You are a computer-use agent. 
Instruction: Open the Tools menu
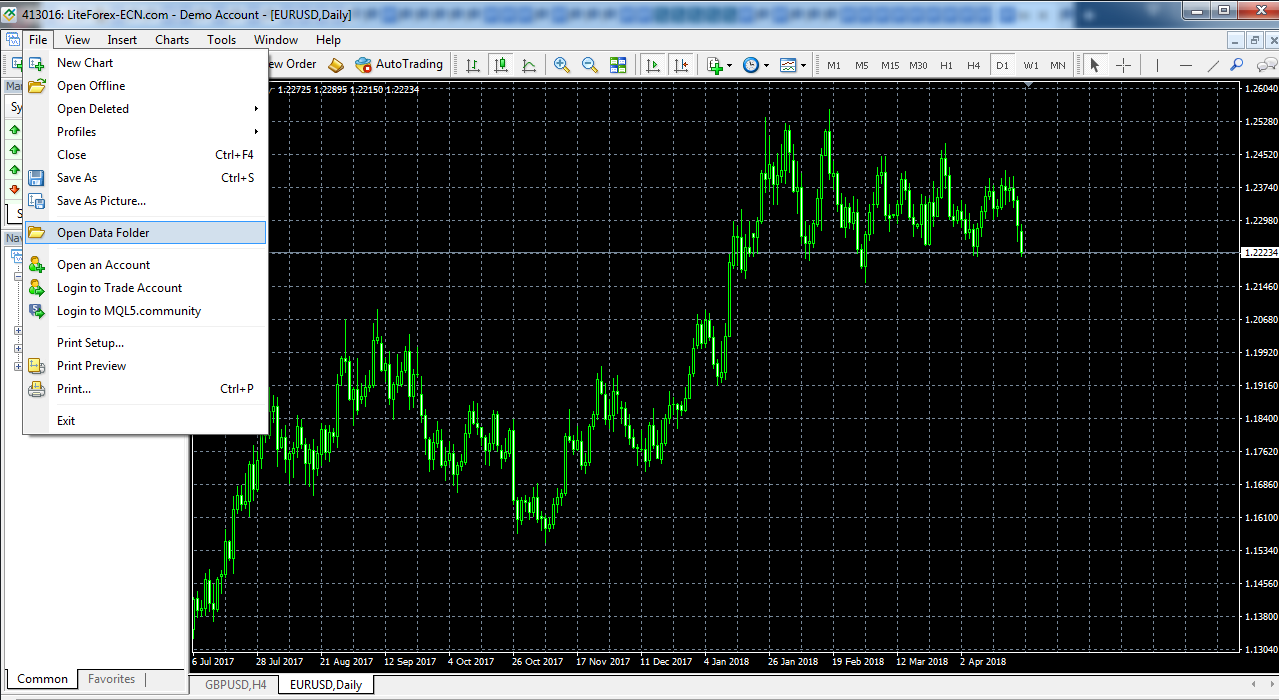point(221,40)
